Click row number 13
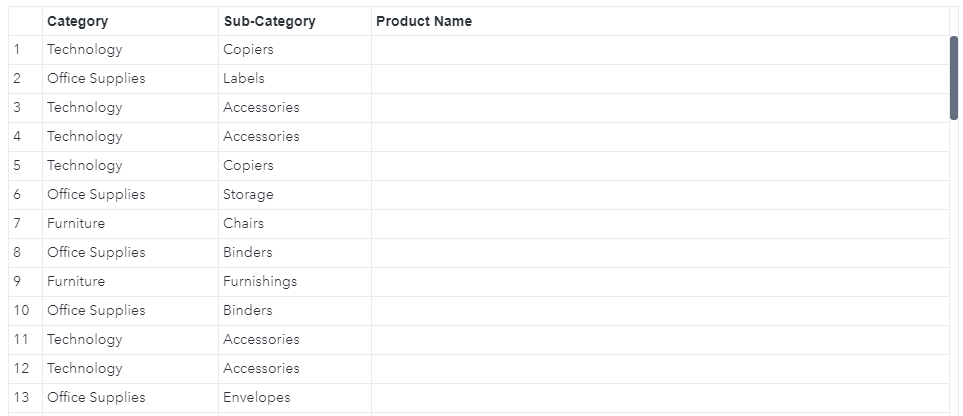The image size is (963, 416). pyautogui.click(x=22, y=398)
